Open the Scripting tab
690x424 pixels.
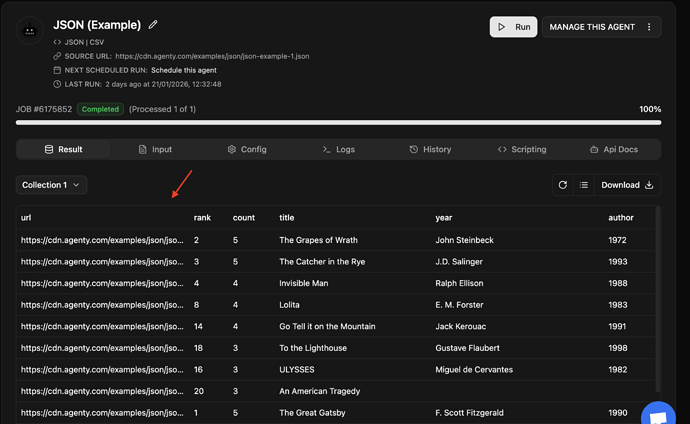pos(522,149)
